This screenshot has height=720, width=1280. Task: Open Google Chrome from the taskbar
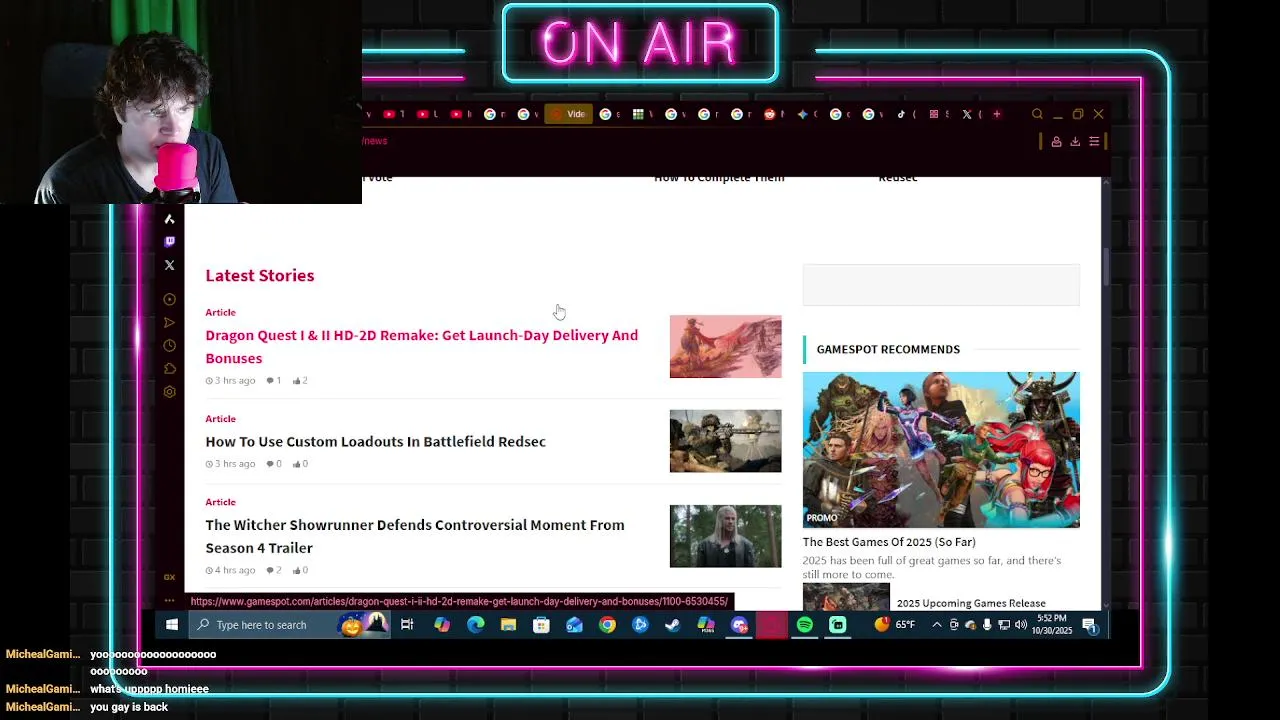(607, 625)
